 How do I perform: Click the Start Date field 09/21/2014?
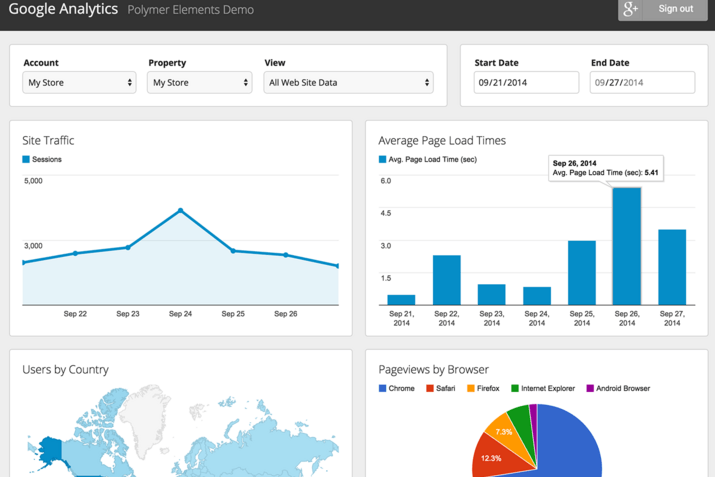pyautogui.click(x=526, y=83)
